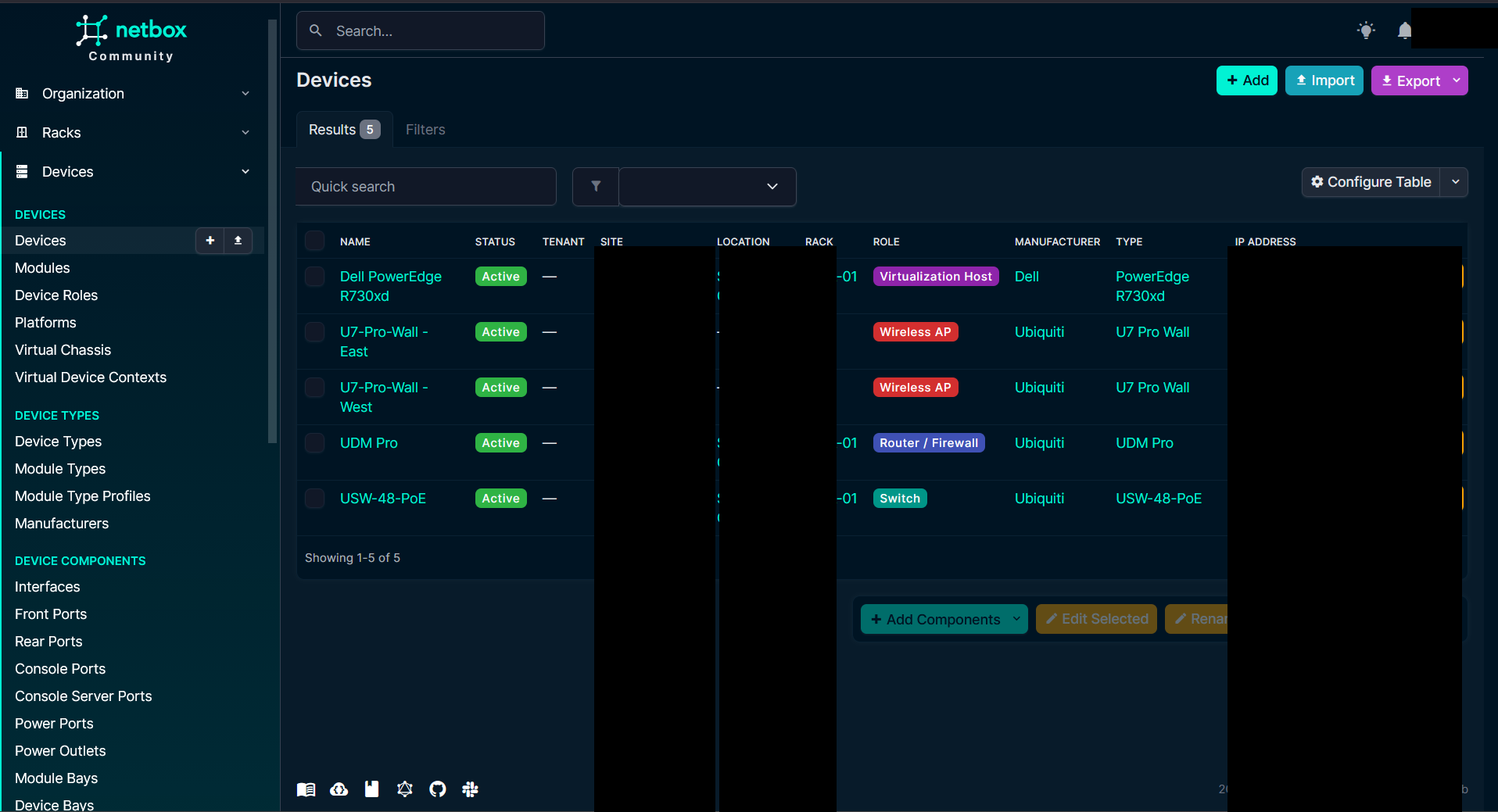
Task: Click the Racks icon in sidebar
Action: (22, 132)
